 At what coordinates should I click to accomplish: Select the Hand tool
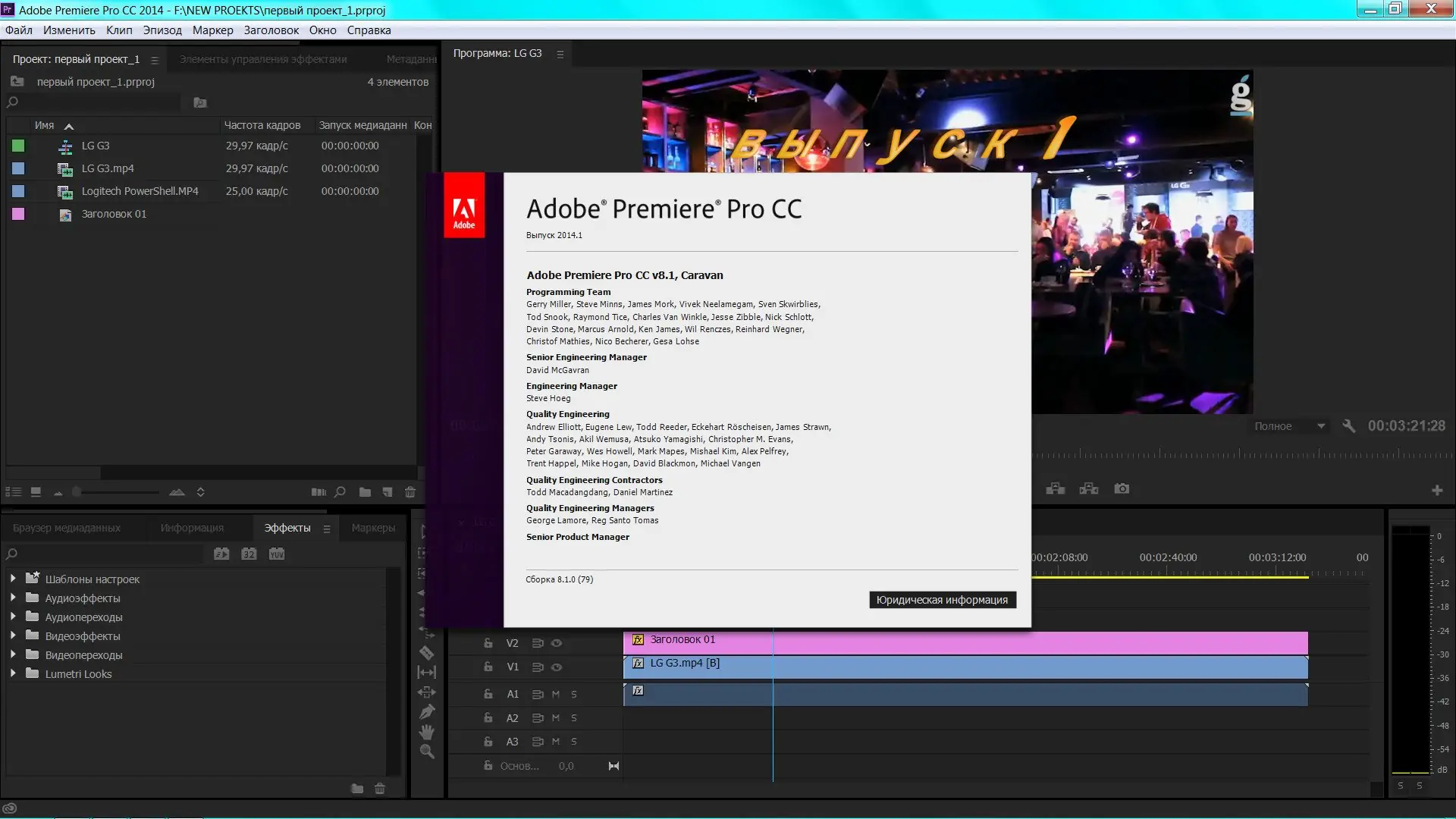coord(427,732)
